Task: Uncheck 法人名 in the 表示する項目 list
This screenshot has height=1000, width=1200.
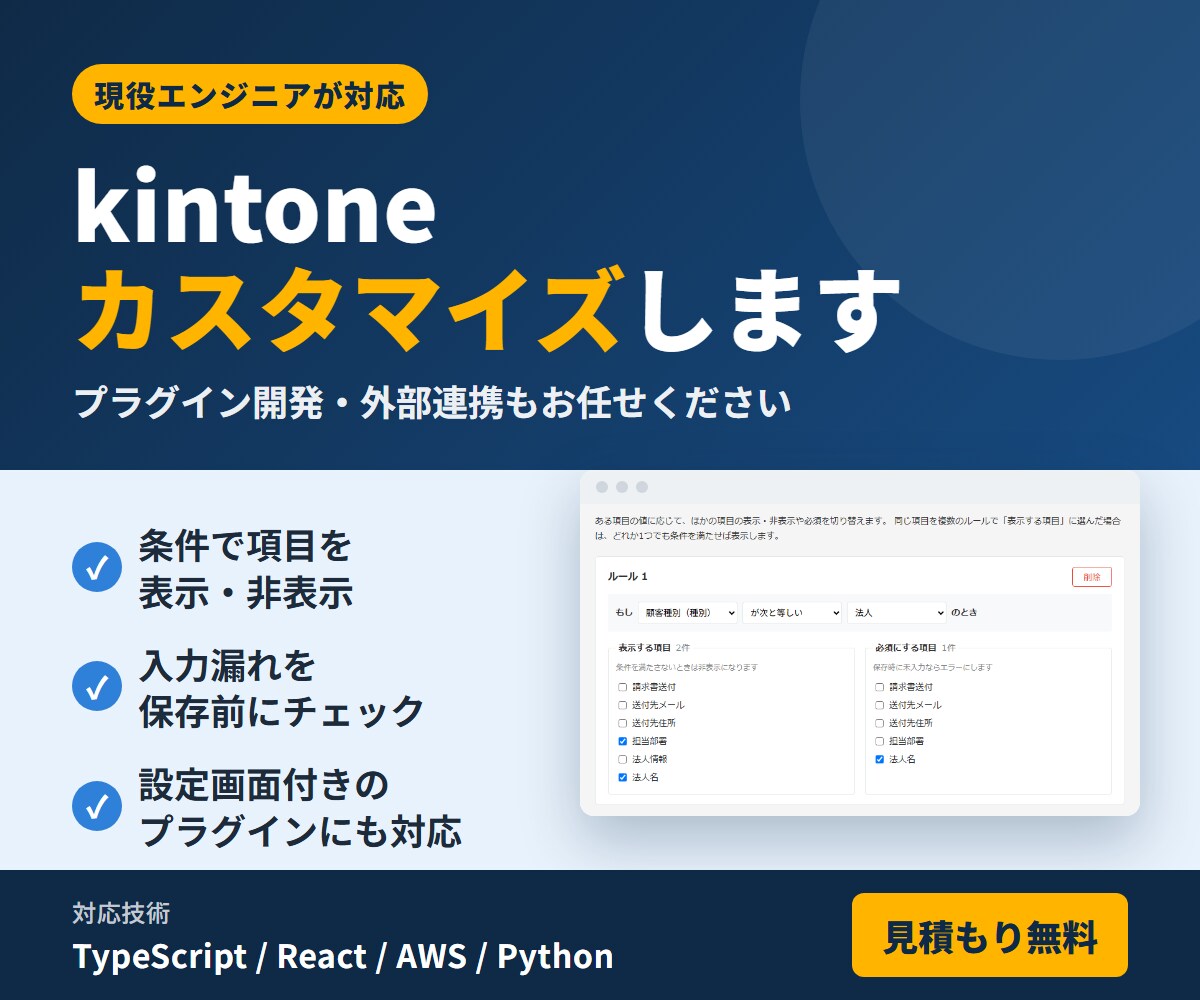Action: (x=622, y=777)
